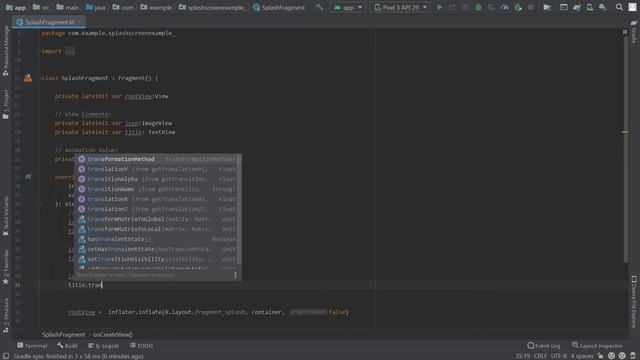The height and width of the screenshot is (360, 640).
Task: Click the Project Structure window icon
Action: pos(564,7)
